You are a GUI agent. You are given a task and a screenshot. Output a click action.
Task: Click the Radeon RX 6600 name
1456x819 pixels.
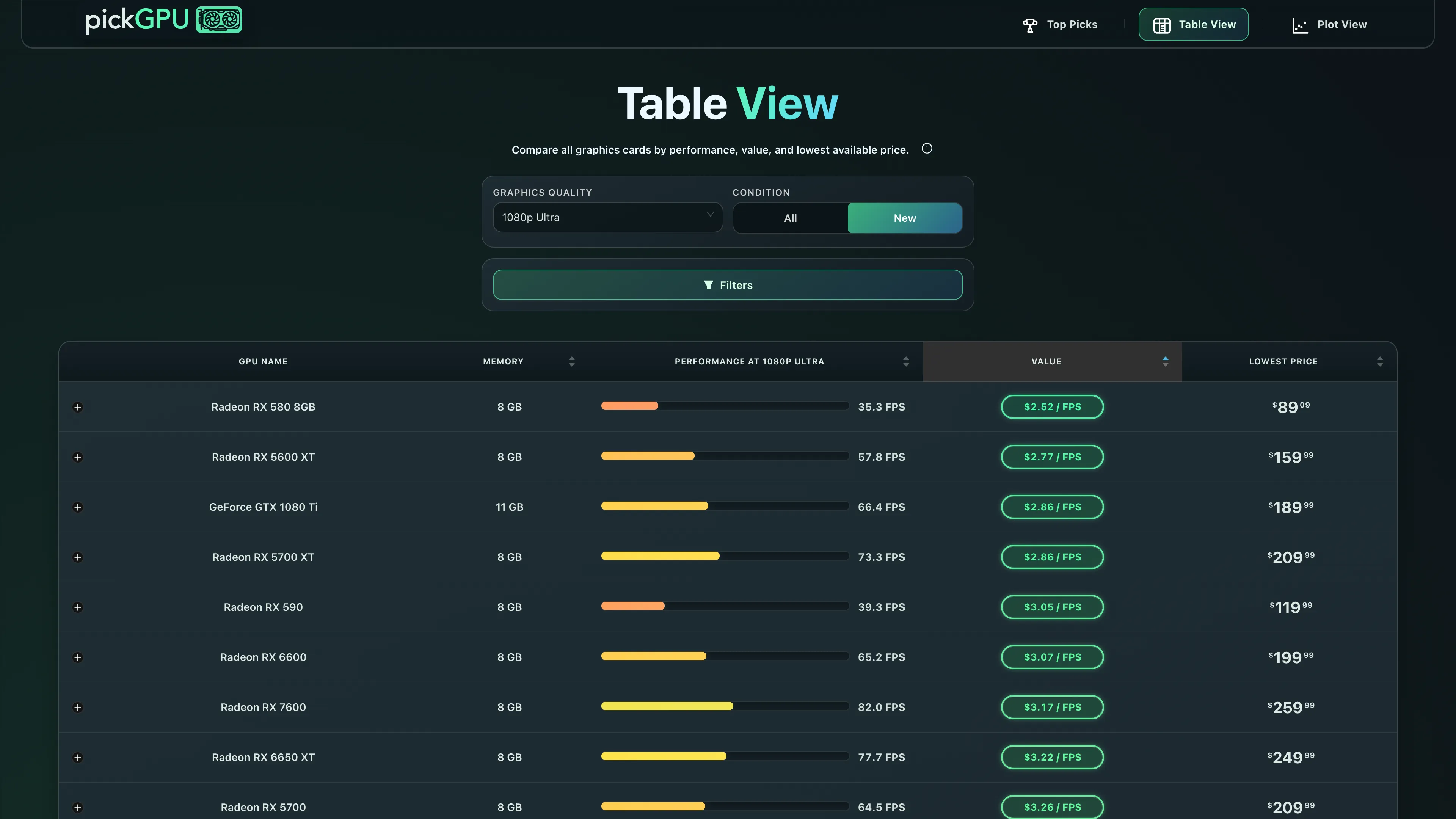click(263, 657)
